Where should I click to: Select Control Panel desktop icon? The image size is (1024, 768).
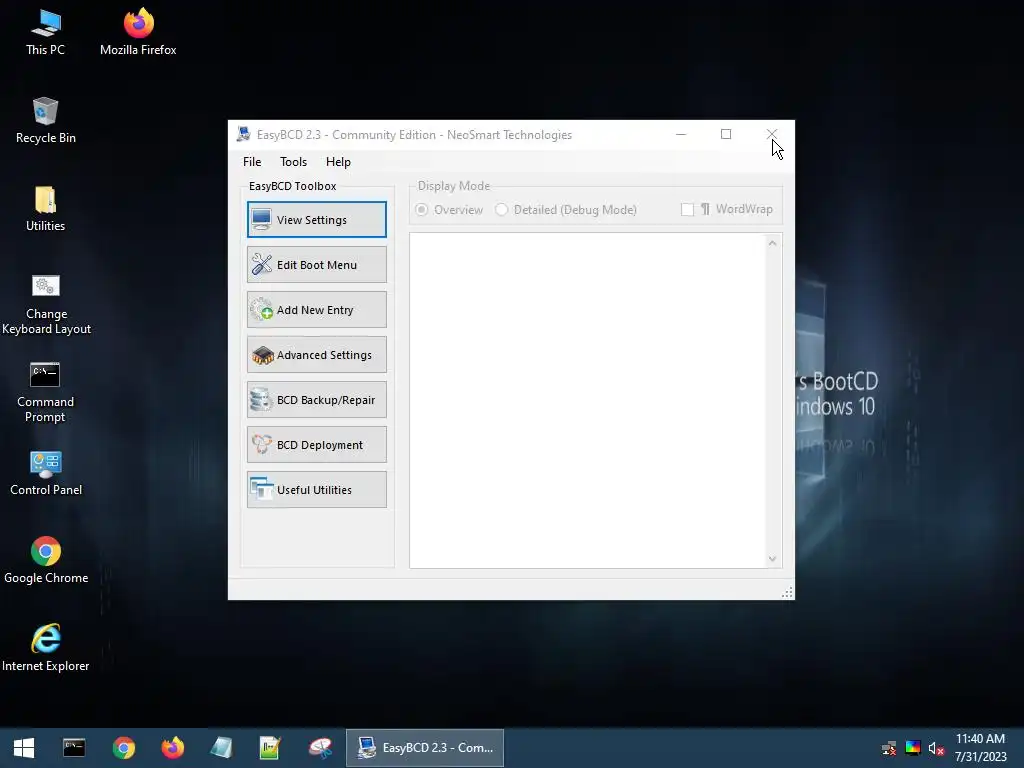46,473
